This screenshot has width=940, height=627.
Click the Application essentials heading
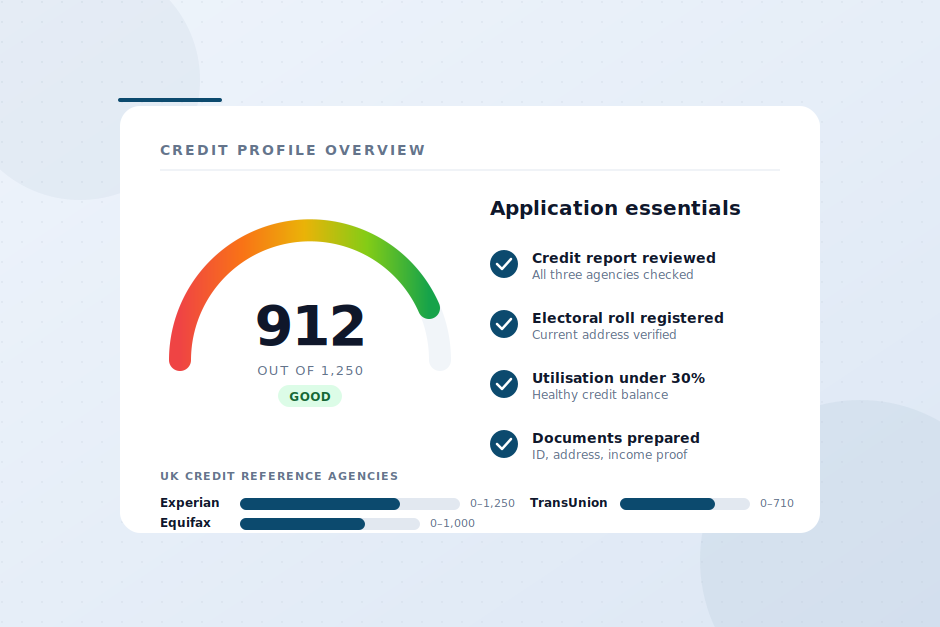point(615,208)
